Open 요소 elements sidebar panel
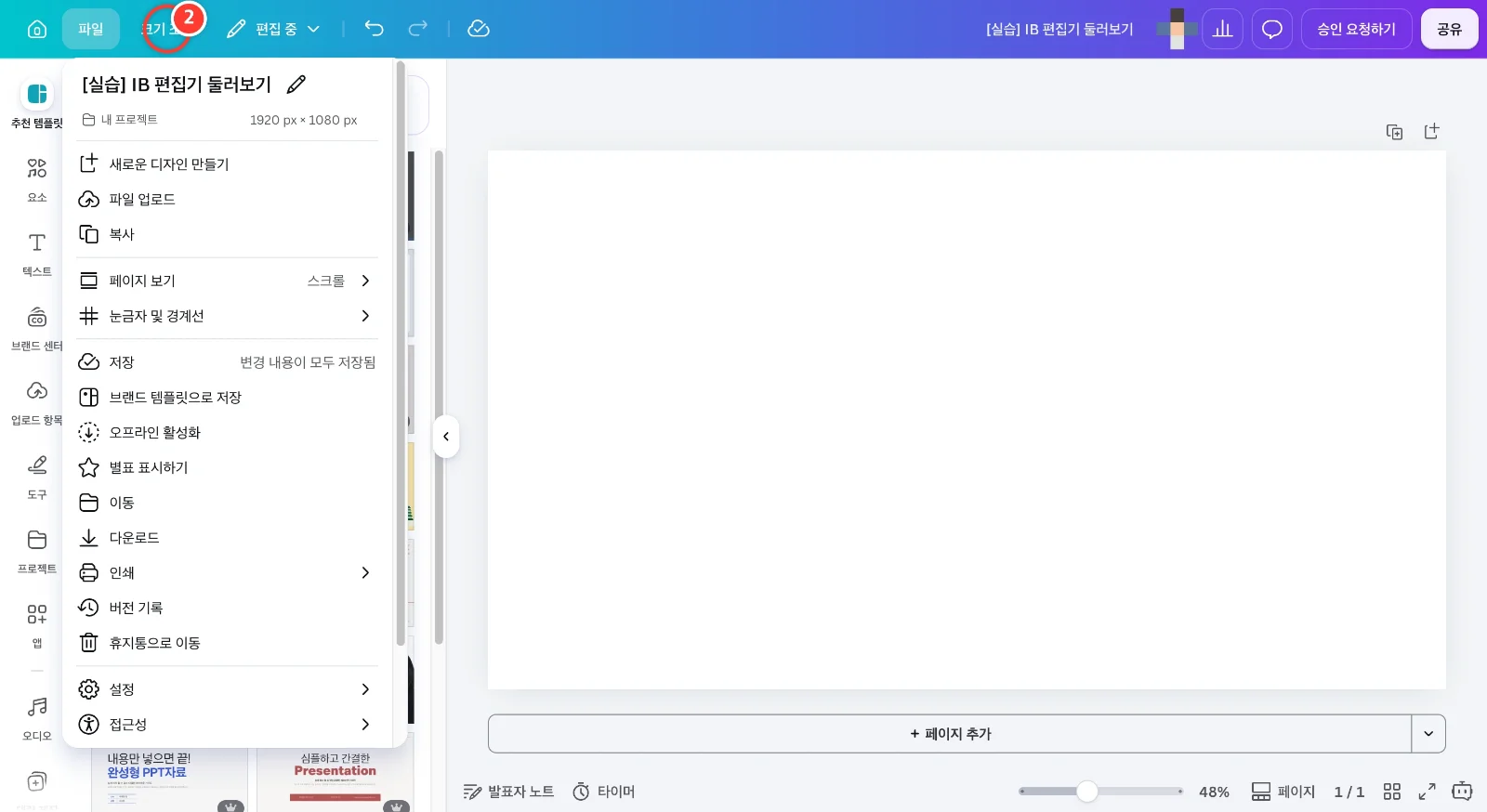This screenshot has width=1487, height=812. point(37,179)
